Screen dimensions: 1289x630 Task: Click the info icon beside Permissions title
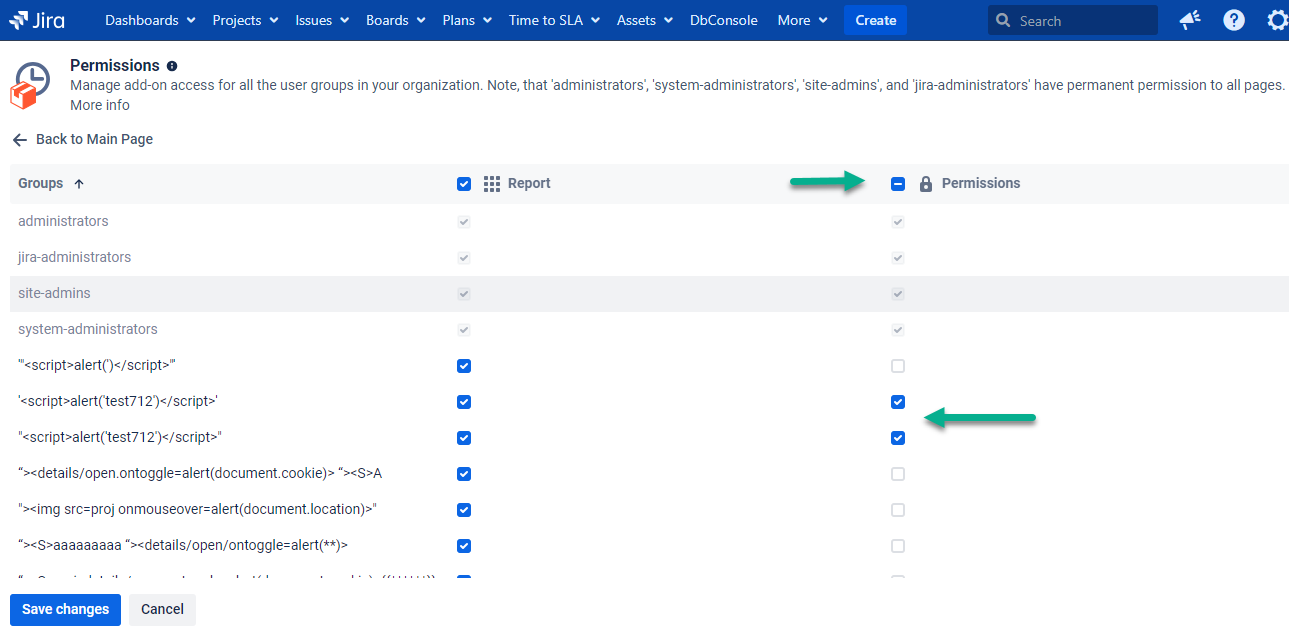[x=172, y=66]
